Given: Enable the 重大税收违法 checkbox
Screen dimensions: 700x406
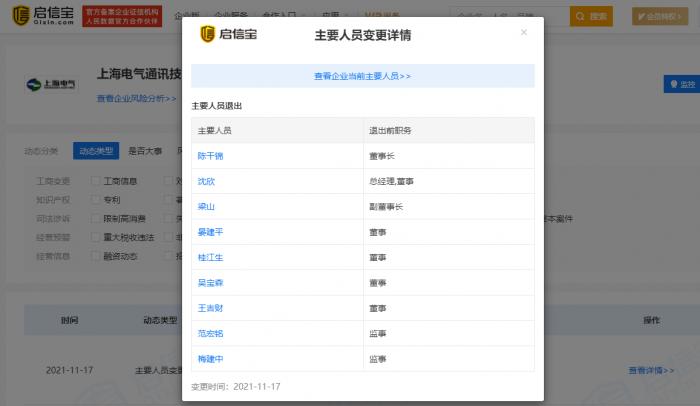Looking at the screenshot, I should [x=96, y=237].
